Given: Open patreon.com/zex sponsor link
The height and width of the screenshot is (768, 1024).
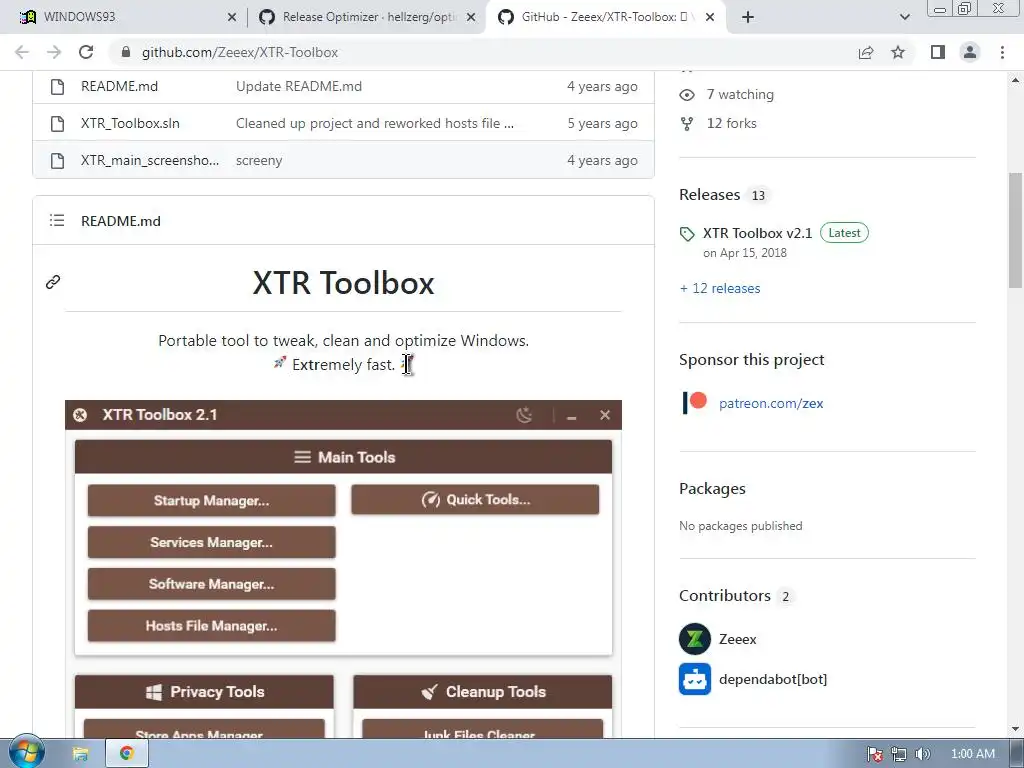Looking at the screenshot, I should pyautogui.click(x=771, y=404).
